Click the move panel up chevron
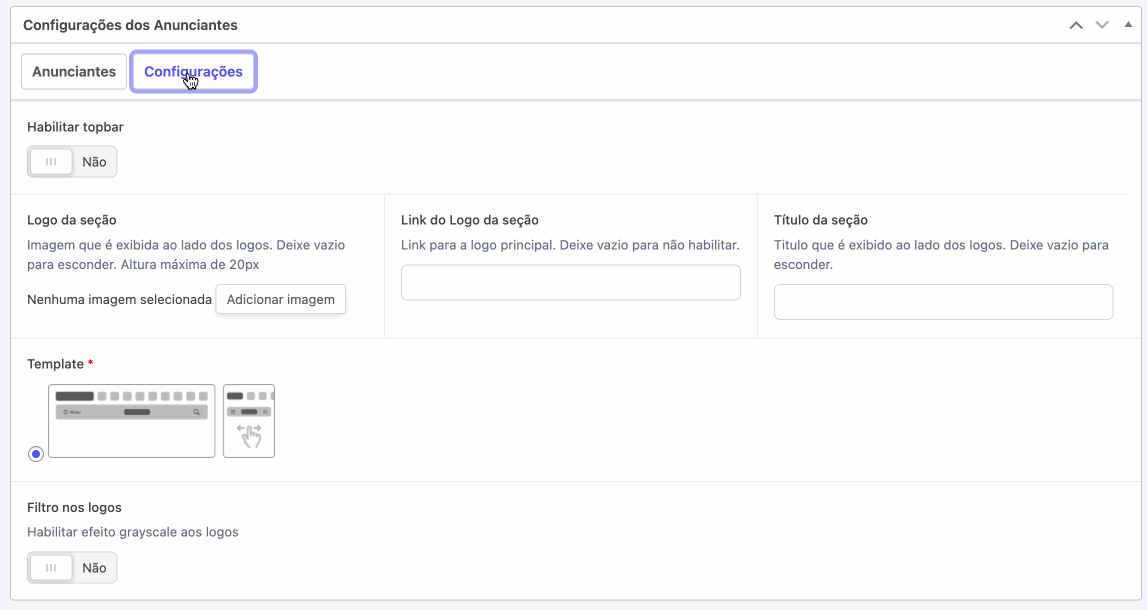Screen dimensions: 1147x610 point(1076,25)
